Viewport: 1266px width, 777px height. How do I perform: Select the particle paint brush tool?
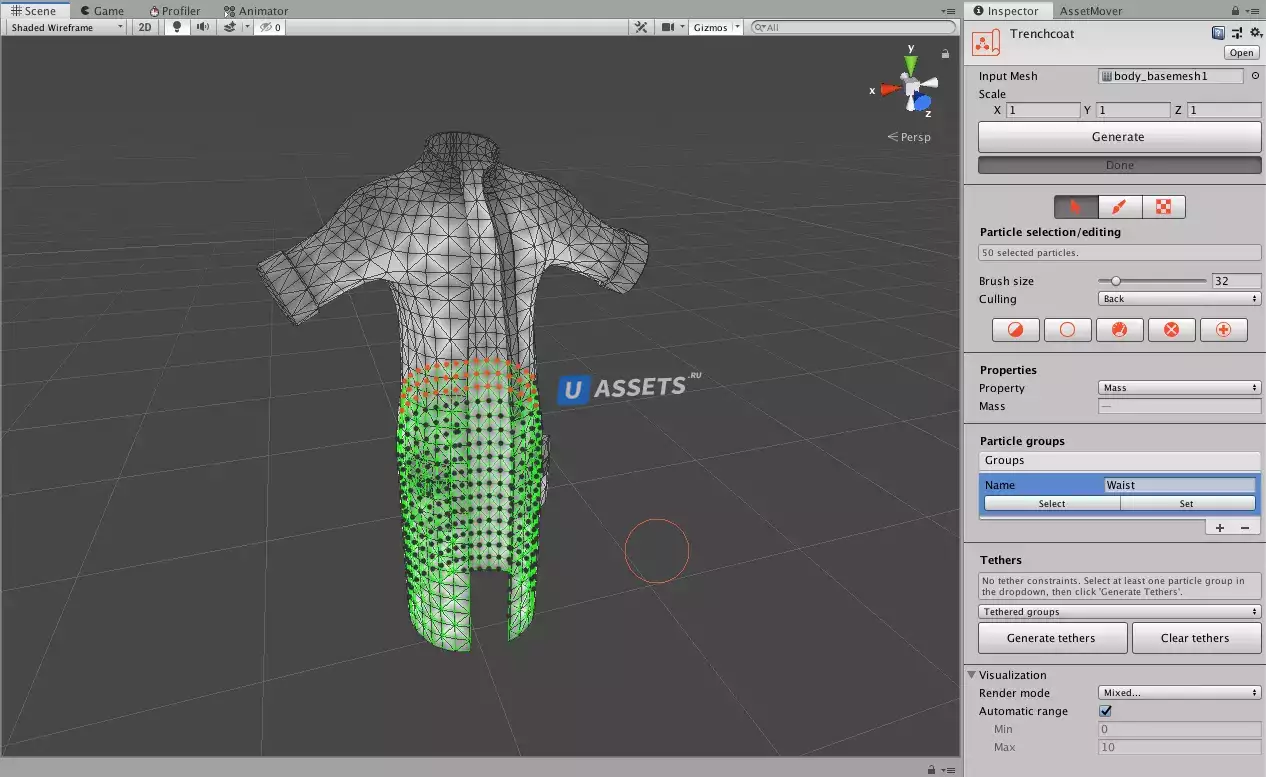(1120, 207)
